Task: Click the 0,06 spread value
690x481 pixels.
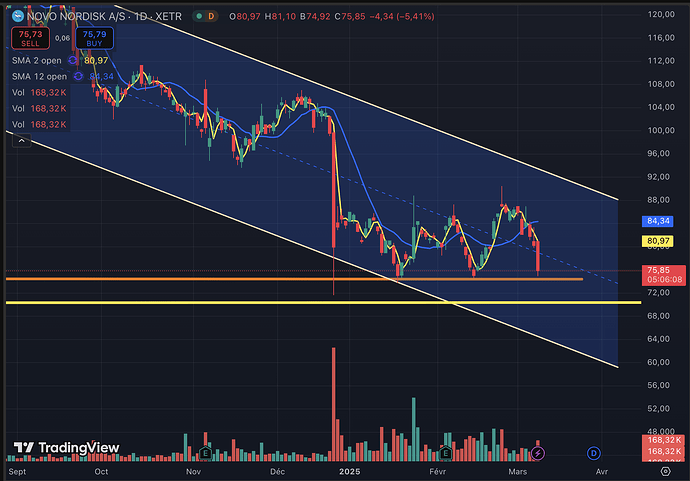Action: [62, 38]
